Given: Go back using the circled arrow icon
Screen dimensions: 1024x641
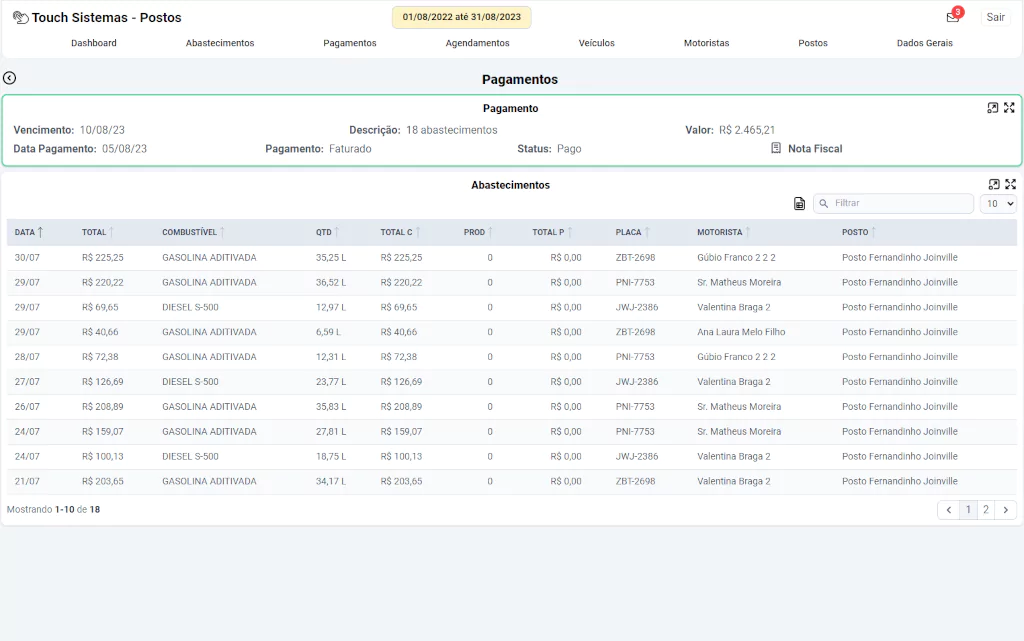Looking at the screenshot, I should (x=10, y=78).
